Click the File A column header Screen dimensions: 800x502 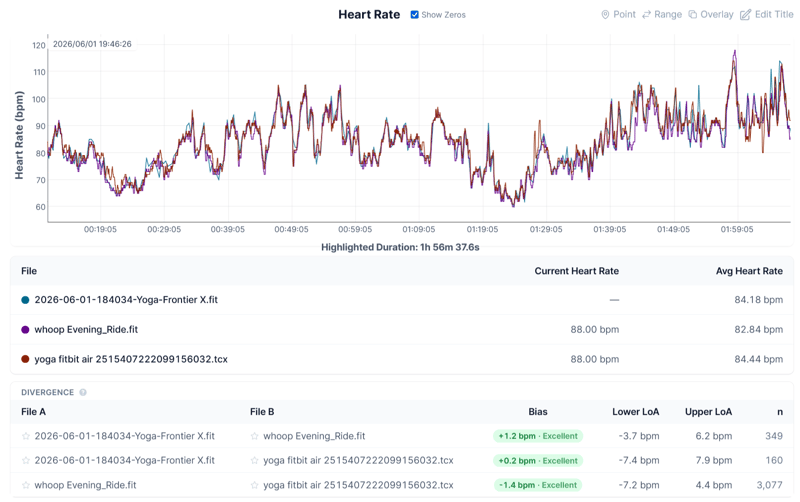pyautogui.click(x=33, y=412)
